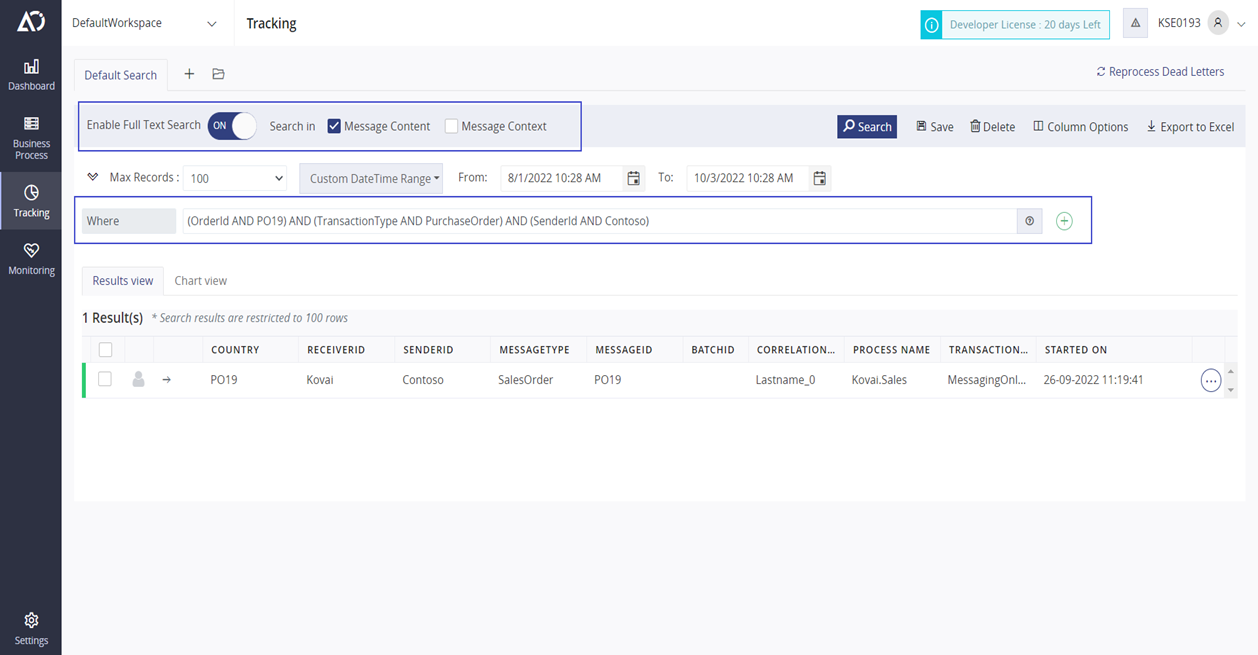Image resolution: width=1258 pixels, height=655 pixels.
Task: Sort by MESSAGEID column header
Action: 624,350
